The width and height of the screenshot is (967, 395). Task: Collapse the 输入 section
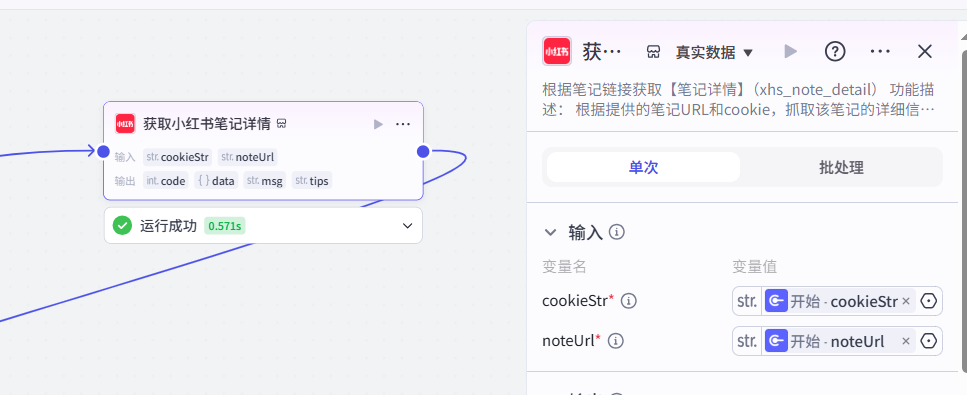(x=550, y=233)
